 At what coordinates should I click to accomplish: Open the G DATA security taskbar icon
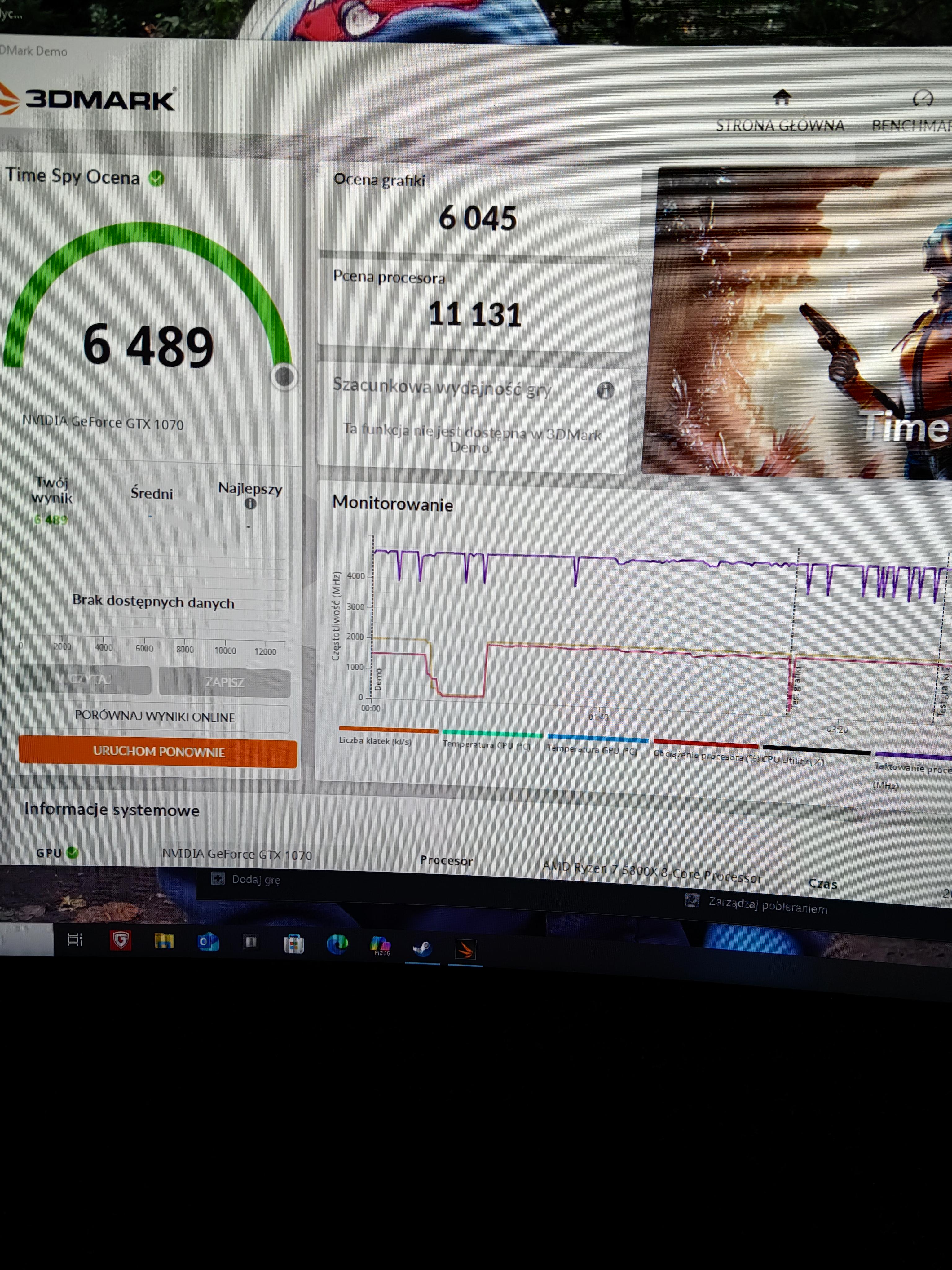(121, 940)
